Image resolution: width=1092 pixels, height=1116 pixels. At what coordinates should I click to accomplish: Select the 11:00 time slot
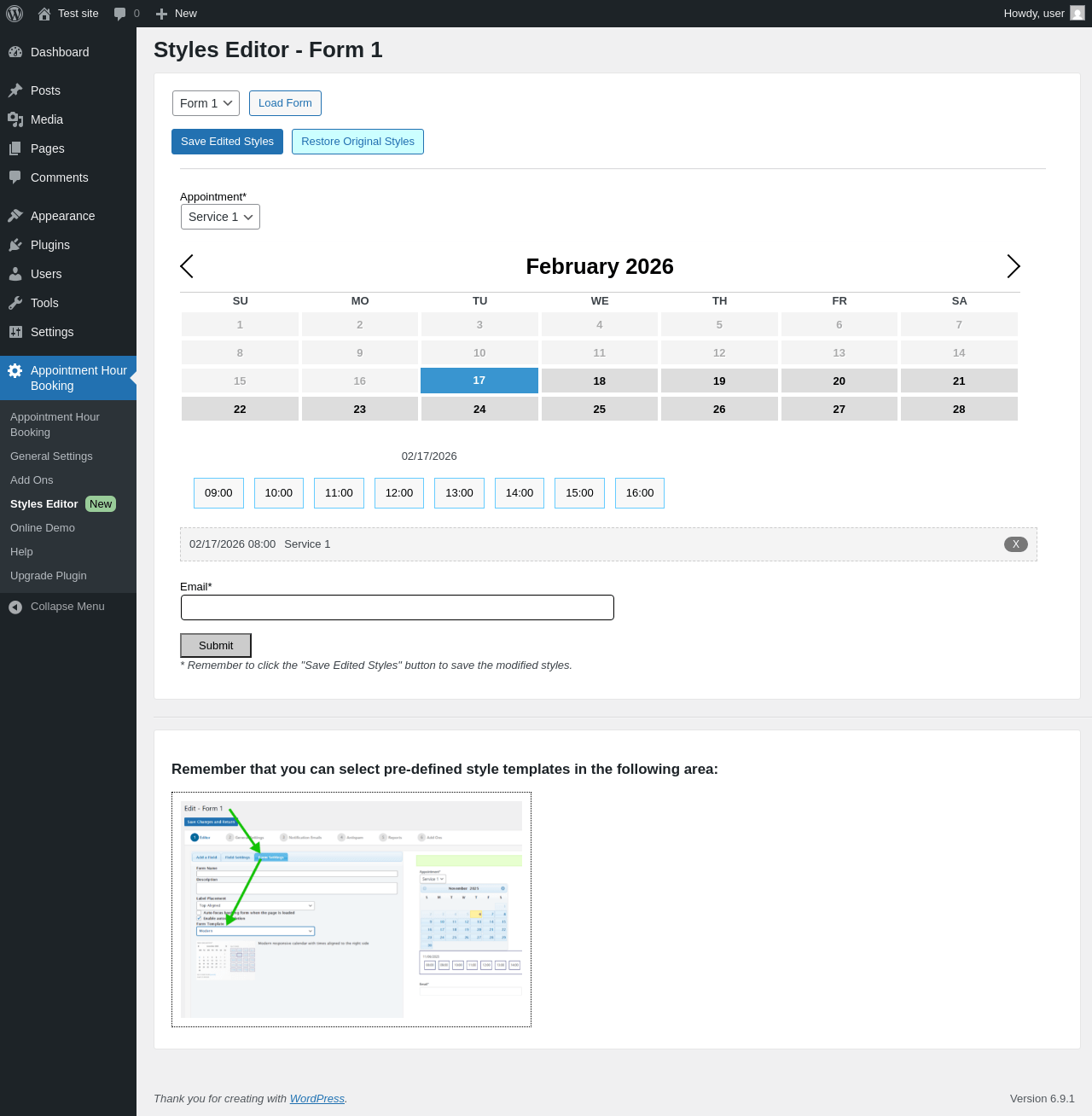coord(339,493)
